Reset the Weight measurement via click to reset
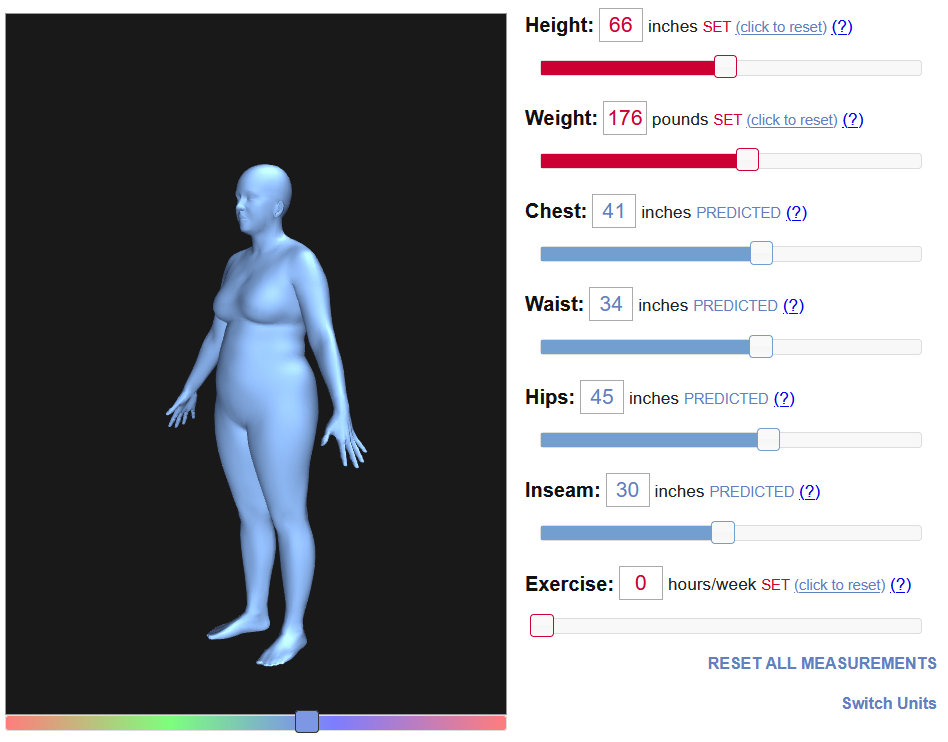The width and height of the screenshot is (948, 742). (791, 120)
